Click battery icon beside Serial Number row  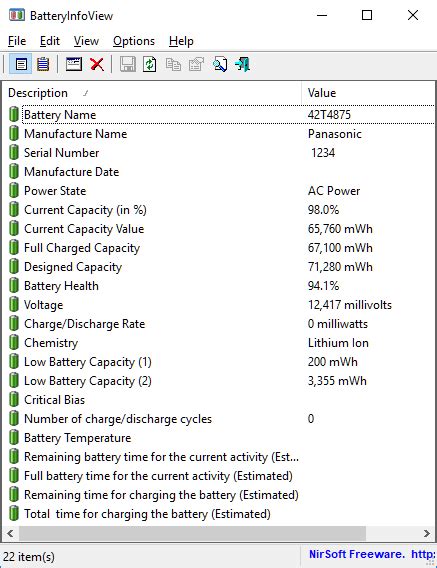coord(14,152)
